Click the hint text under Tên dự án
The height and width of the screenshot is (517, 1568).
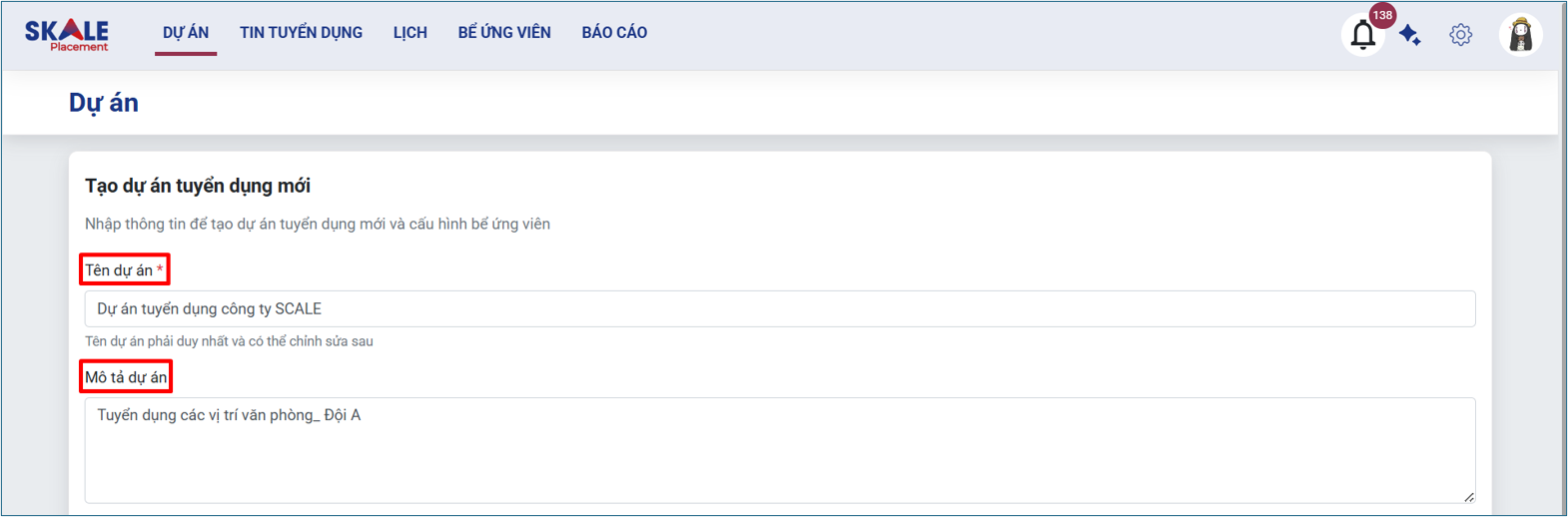[229, 341]
